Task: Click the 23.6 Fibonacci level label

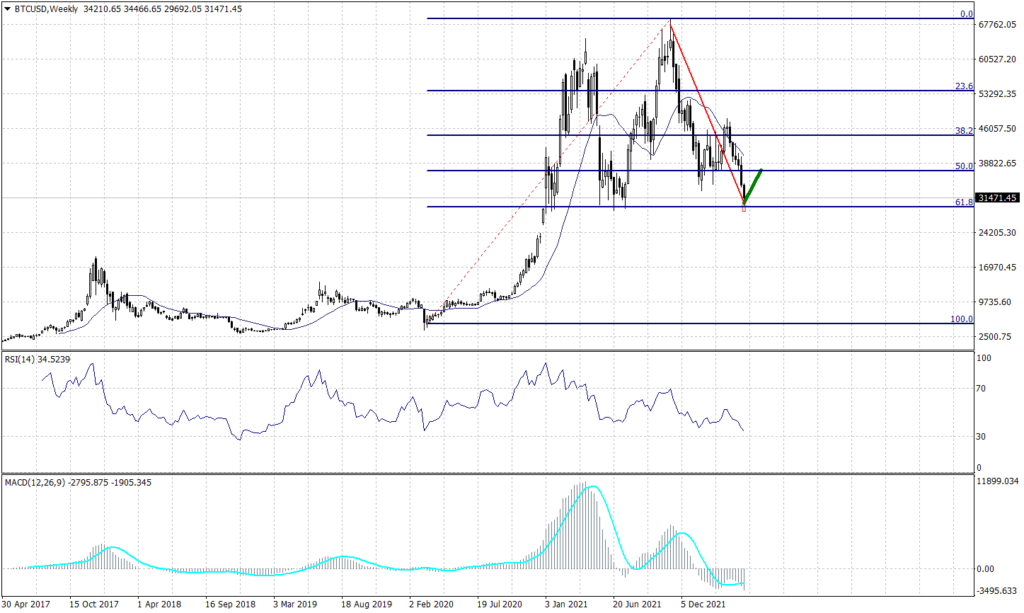Action: point(964,86)
